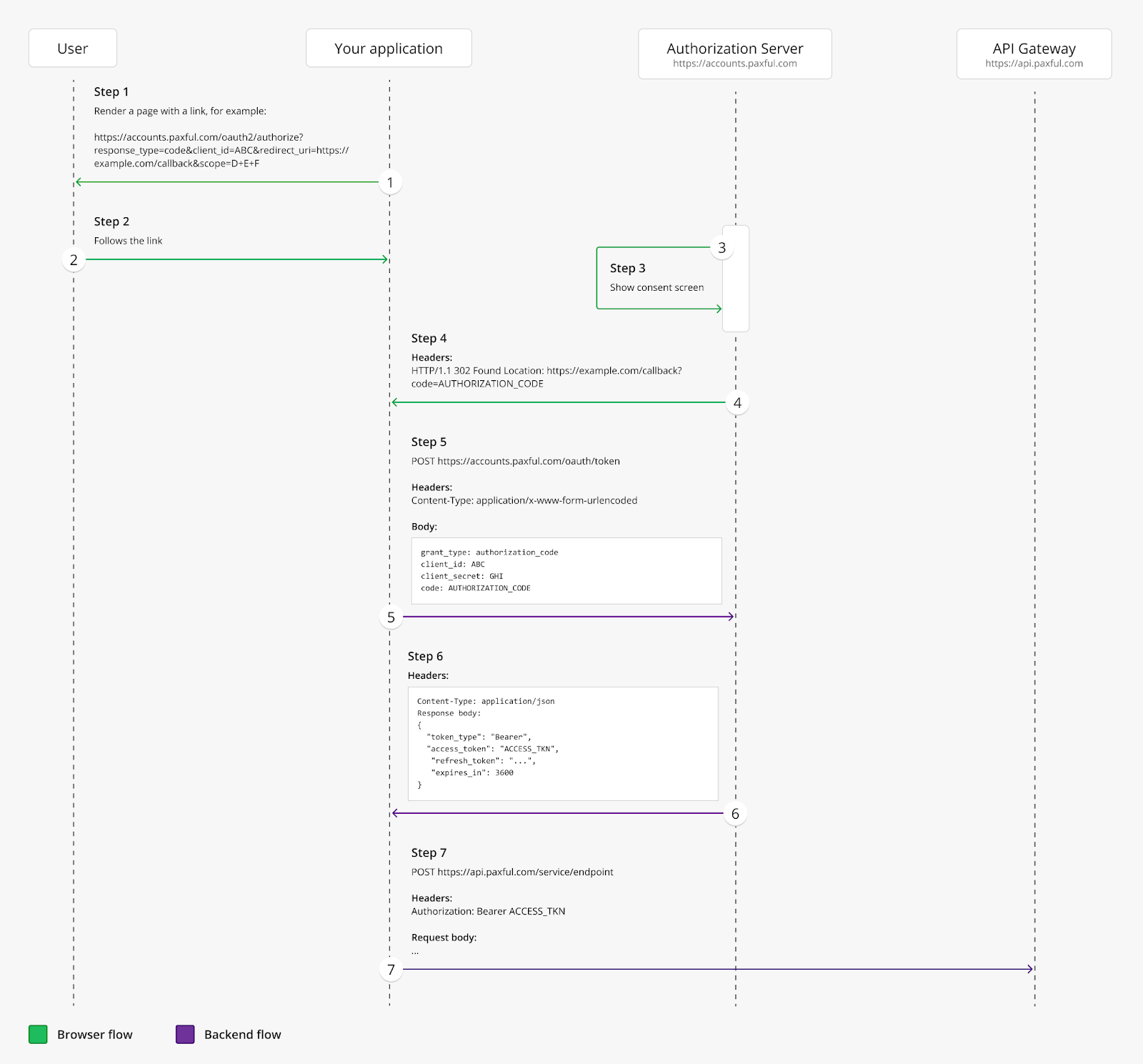Click 'Authorization: Bearer ACCESS_TKN' text
The width and height of the screenshot is (1143, 1064).
click(x=488, y=911)
